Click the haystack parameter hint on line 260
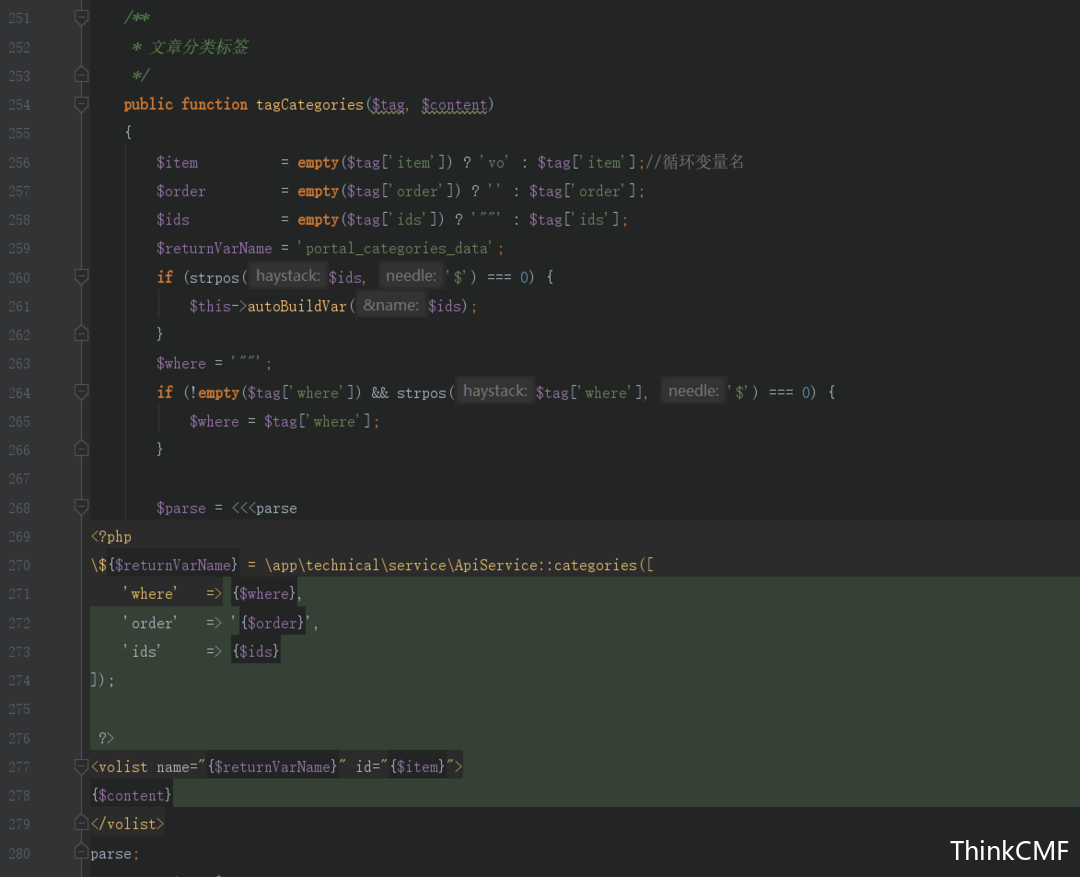 [x=287, y=276]
